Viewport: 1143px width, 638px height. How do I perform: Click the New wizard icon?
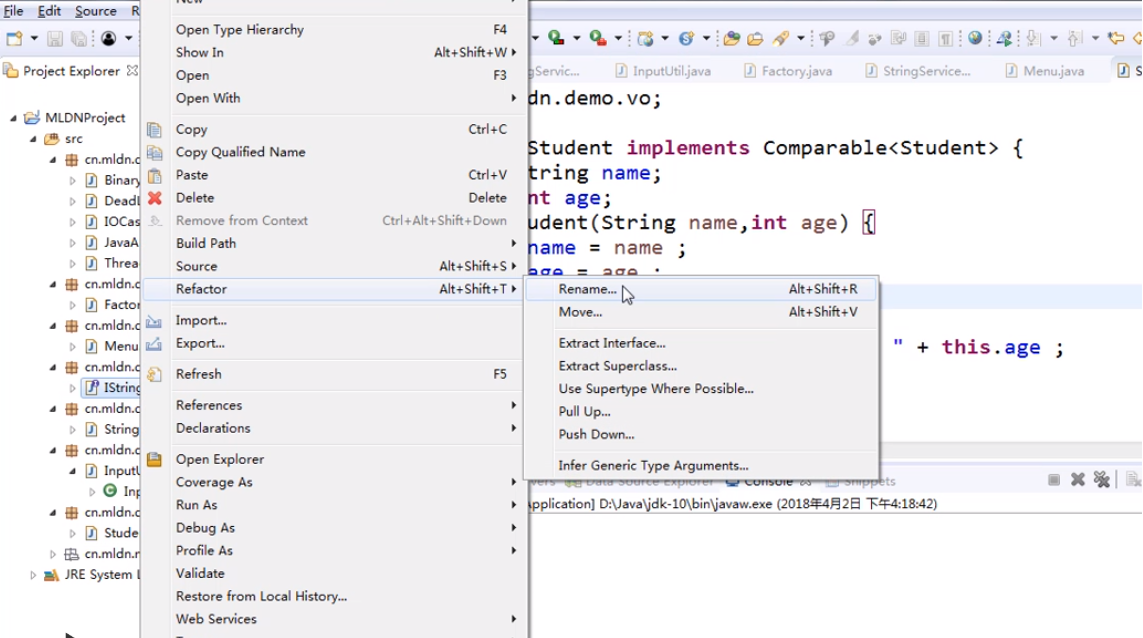click(15, 39)
